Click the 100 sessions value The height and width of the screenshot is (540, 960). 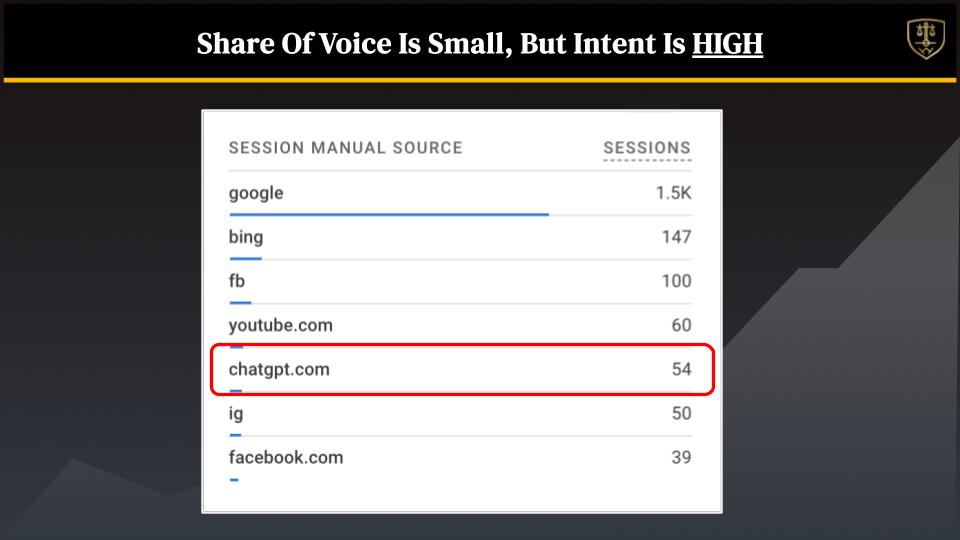tap(676, 282)
